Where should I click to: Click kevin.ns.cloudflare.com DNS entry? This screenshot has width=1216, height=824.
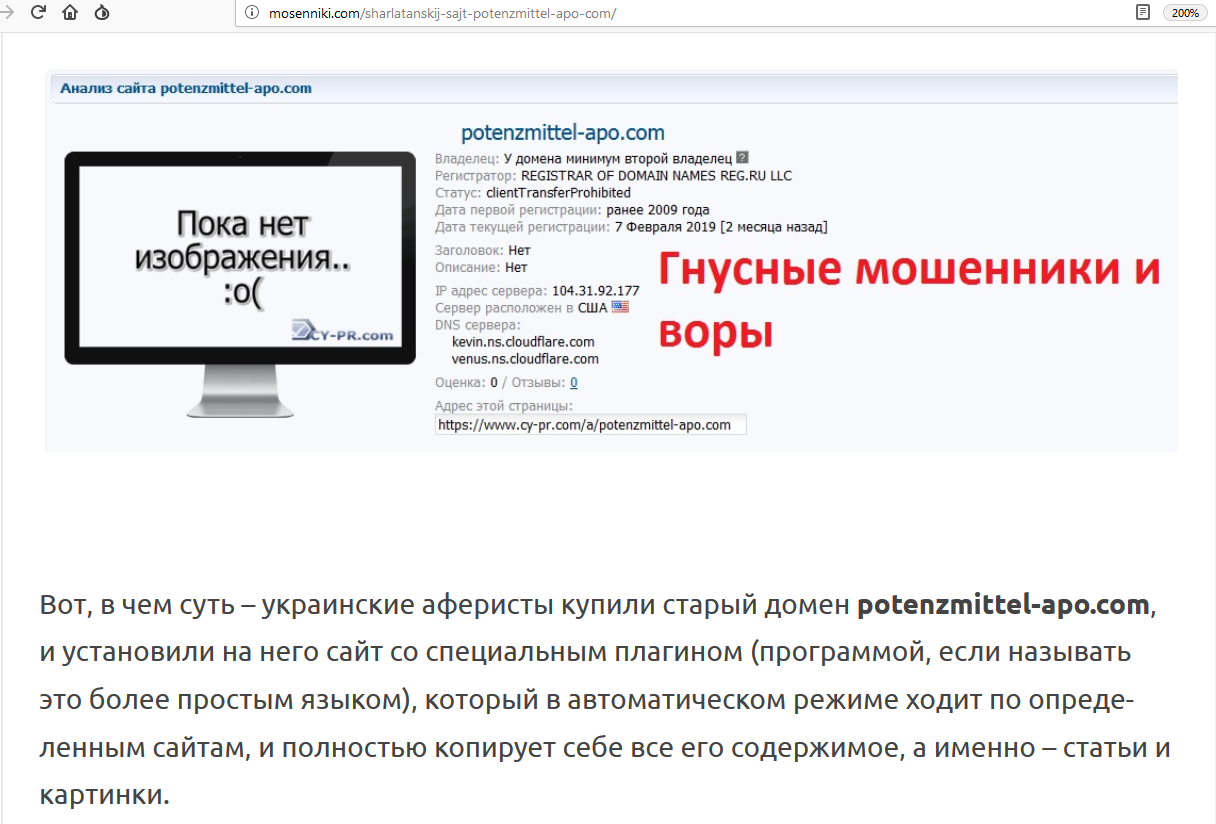pyautogui.click(x=523, y=342)
